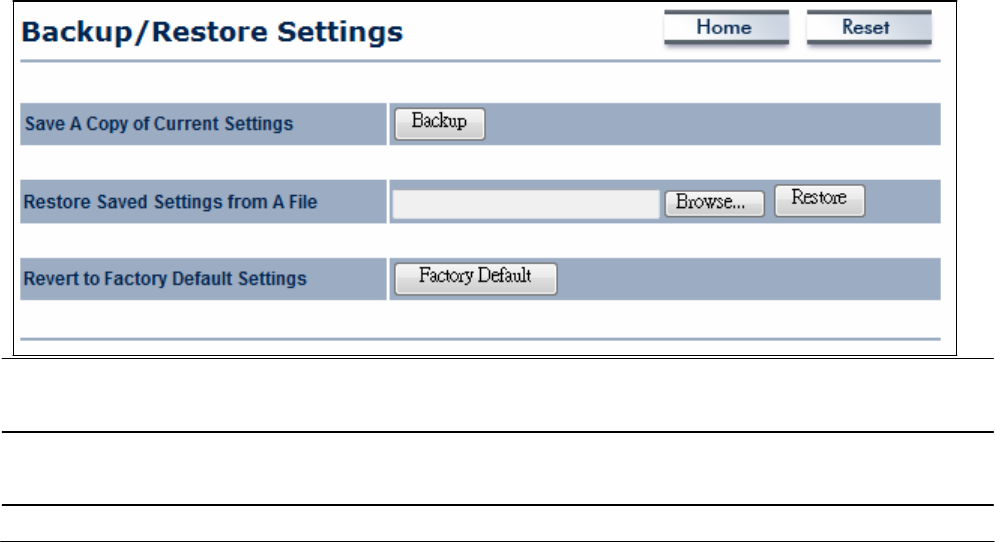Click the blank area right of Factory Default
Image resolution: width=995 pixels, height=542 pixels.
click(749, 279)
